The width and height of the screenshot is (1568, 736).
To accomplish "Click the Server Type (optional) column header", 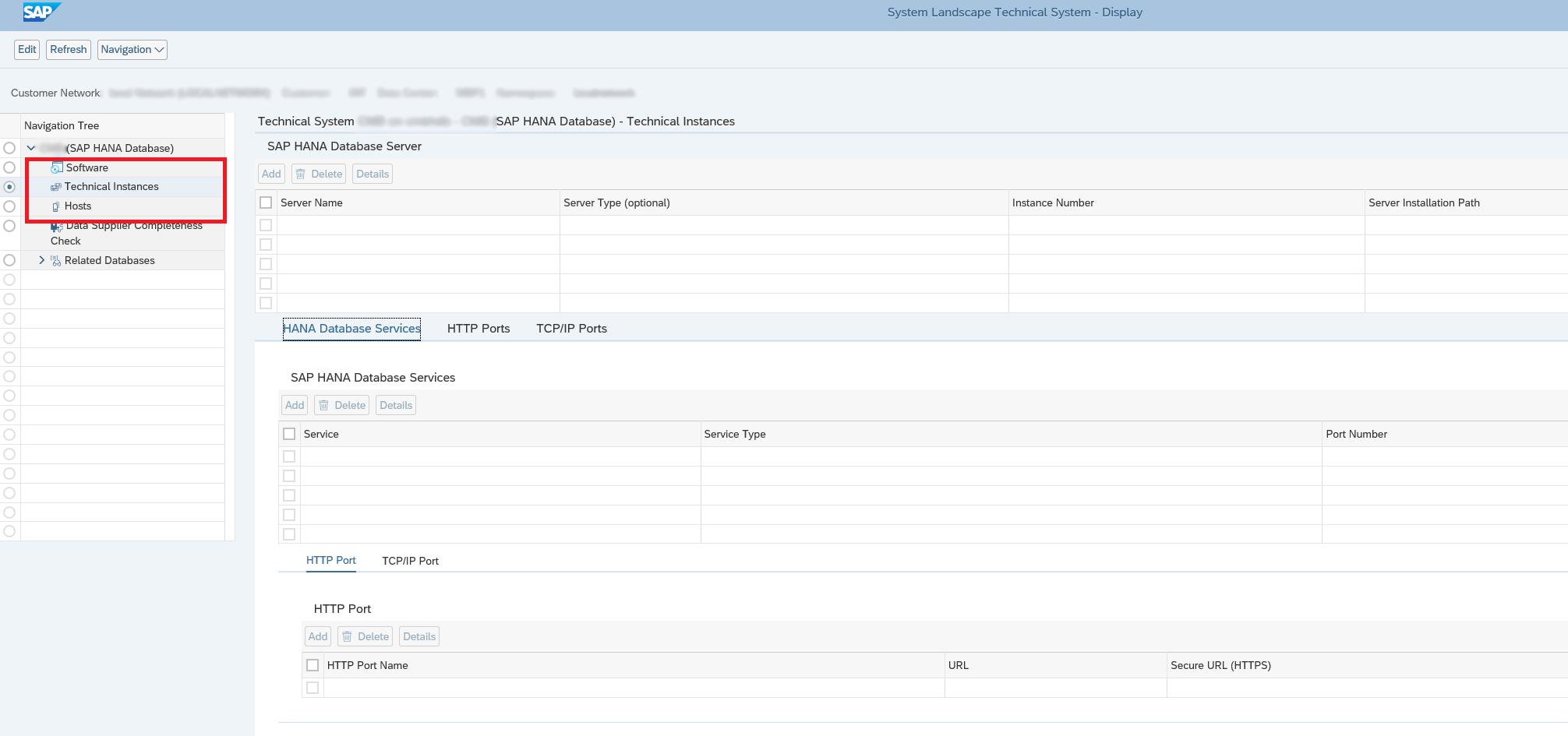I will point(784,202).
